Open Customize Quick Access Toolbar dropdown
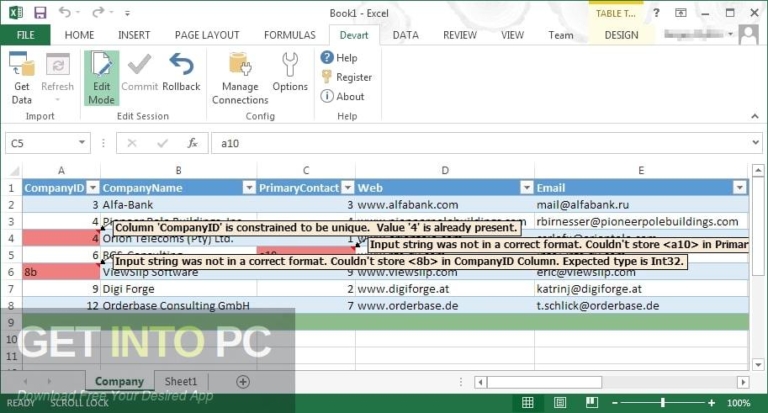The image size is (768, 413). pyautogui.click(x=127, y=13)
